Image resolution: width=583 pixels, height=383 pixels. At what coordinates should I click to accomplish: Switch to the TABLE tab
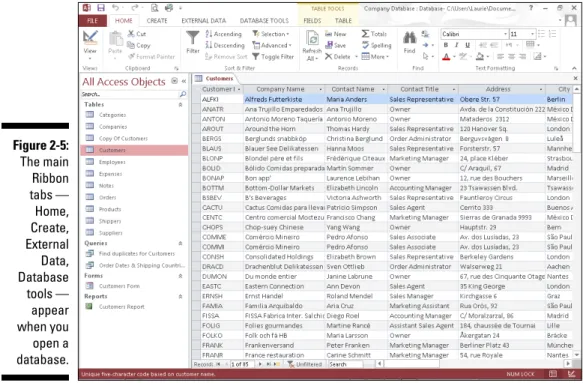pos(343,21)
